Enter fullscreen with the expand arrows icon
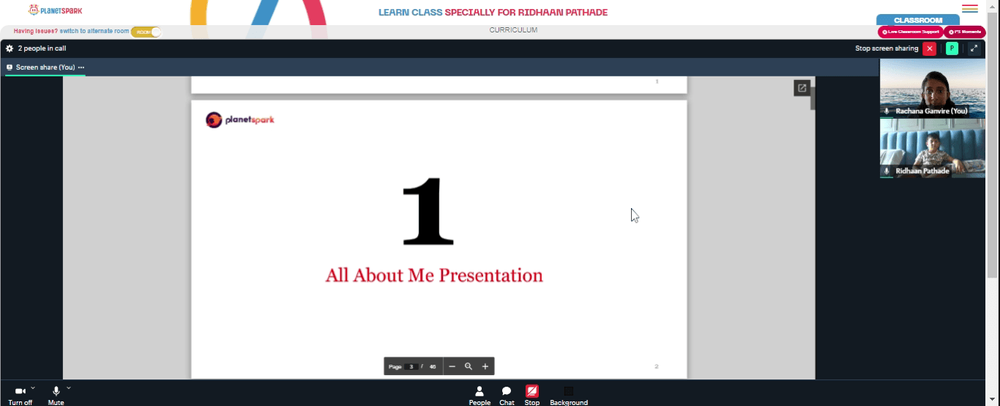The height and width of the screenshot is (406, 1000). 974,48
